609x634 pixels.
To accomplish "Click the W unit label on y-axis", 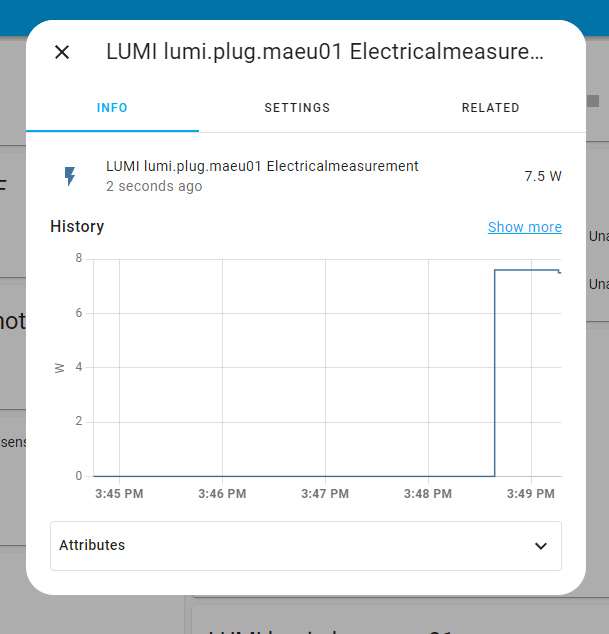I will tap(60, 367).
